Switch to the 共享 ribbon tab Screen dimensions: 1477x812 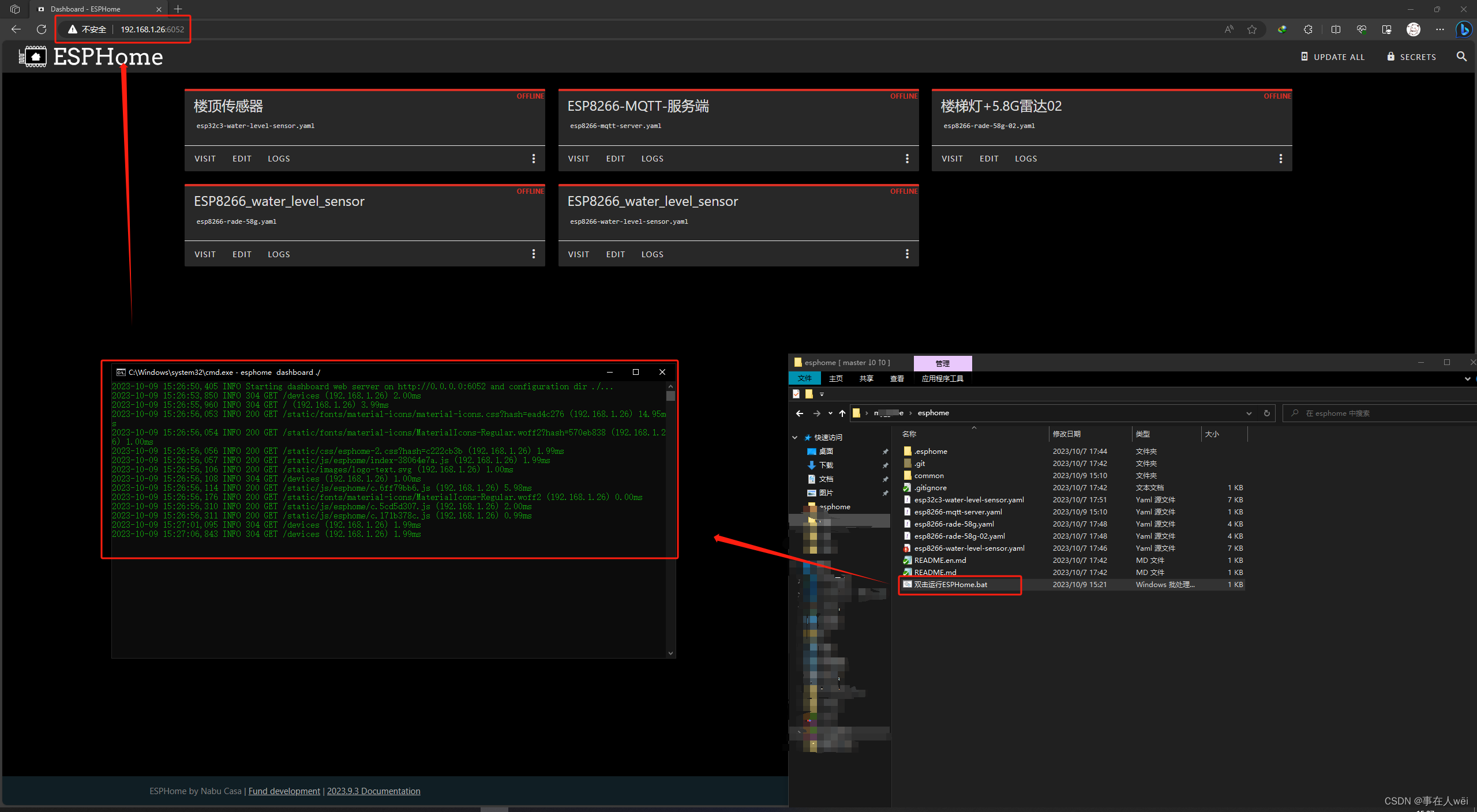(x=866, y=379)
